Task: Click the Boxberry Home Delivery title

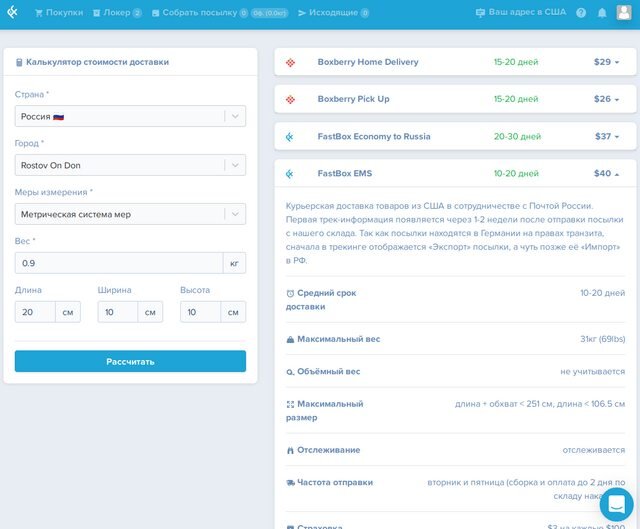Action: pos(368,62)
